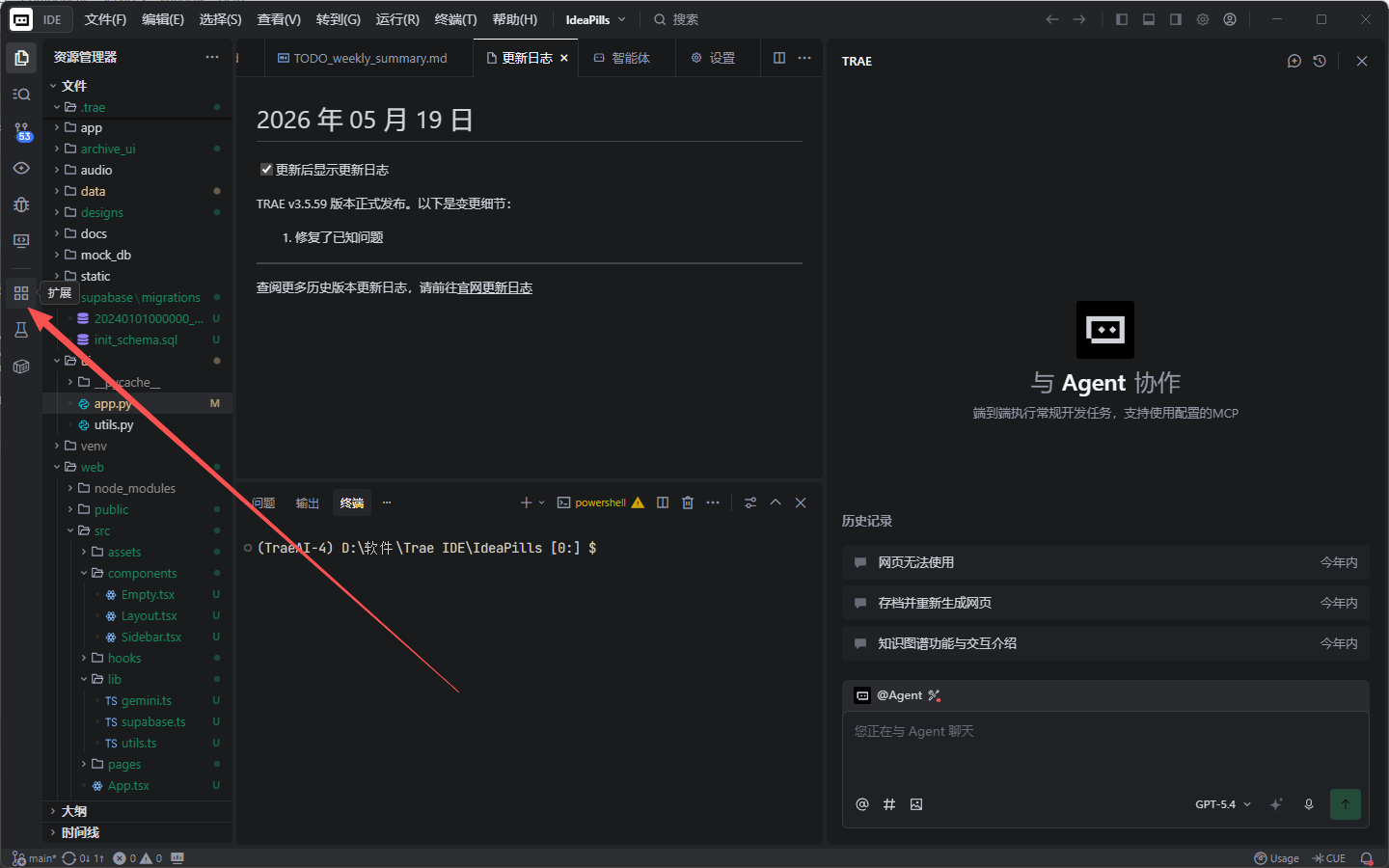This screenshot has width=1389, height=868.
Task: Click the navigate forward arrow in title bar
Action: (1079, 19)
